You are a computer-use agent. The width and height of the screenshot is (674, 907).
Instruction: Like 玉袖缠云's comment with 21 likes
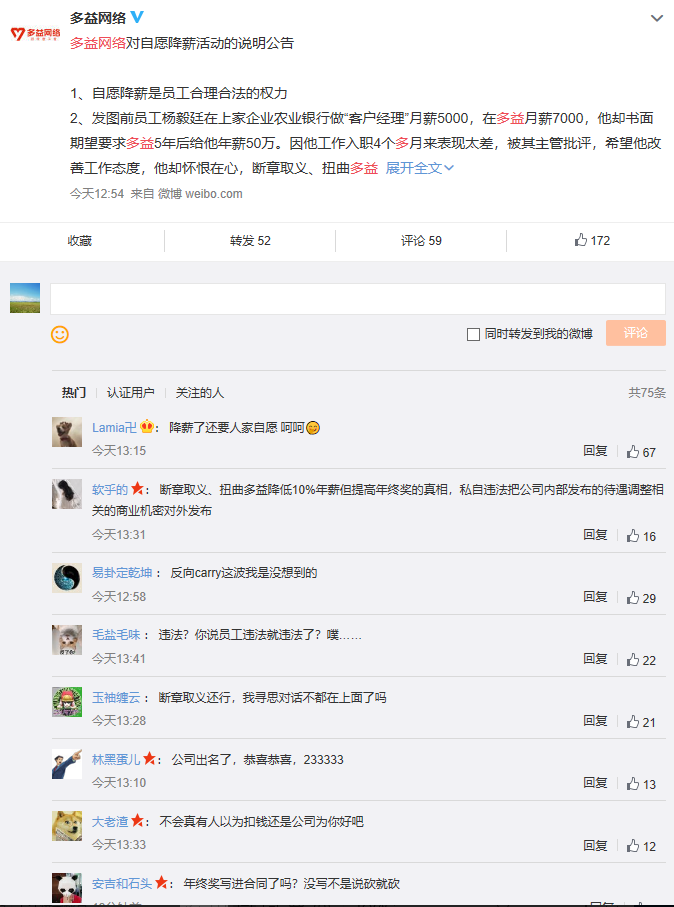tap(641, 721)
